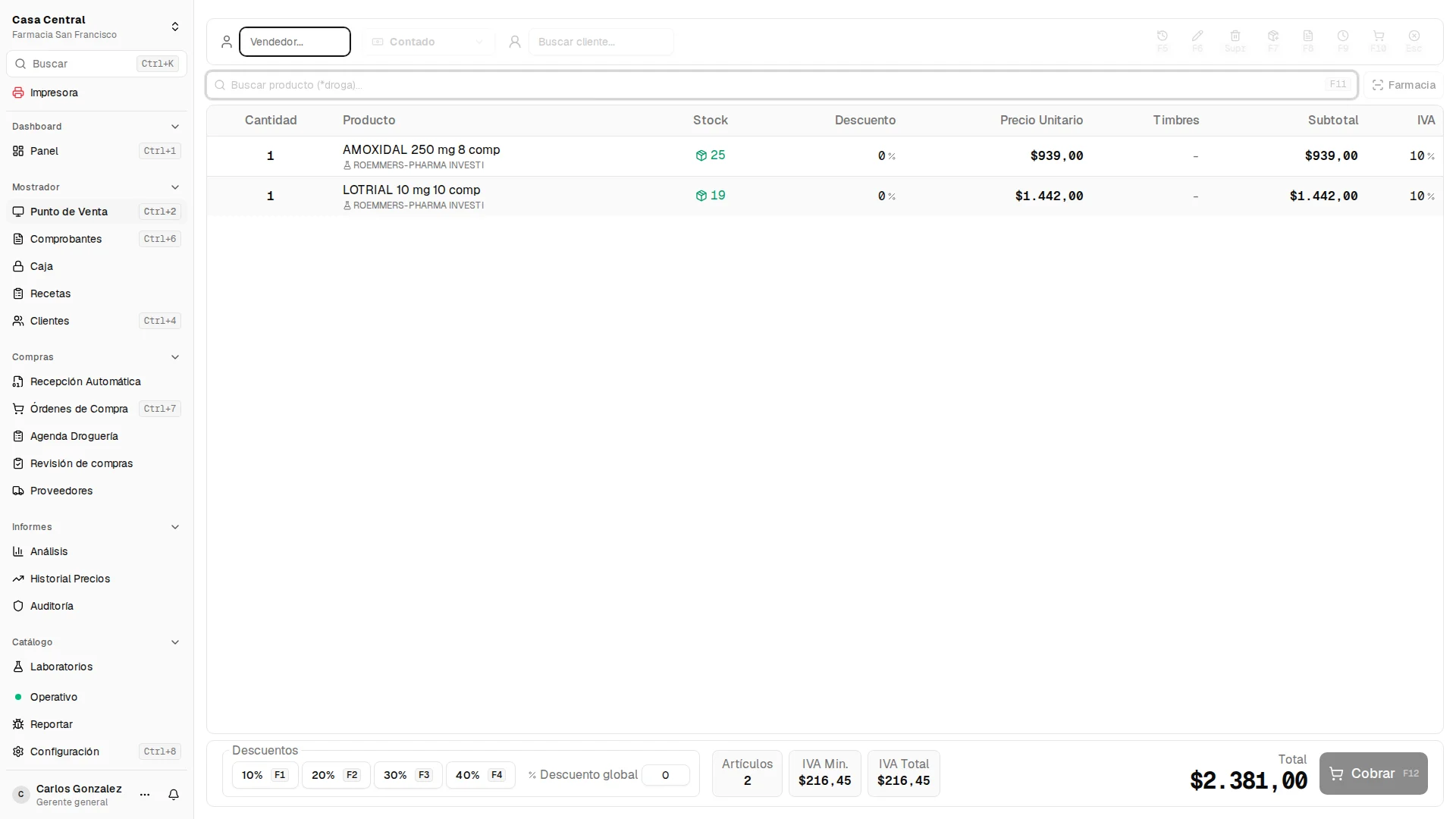Open notifications bell in sidebar footer
The image size is (1456, 819).
[174, 795]
